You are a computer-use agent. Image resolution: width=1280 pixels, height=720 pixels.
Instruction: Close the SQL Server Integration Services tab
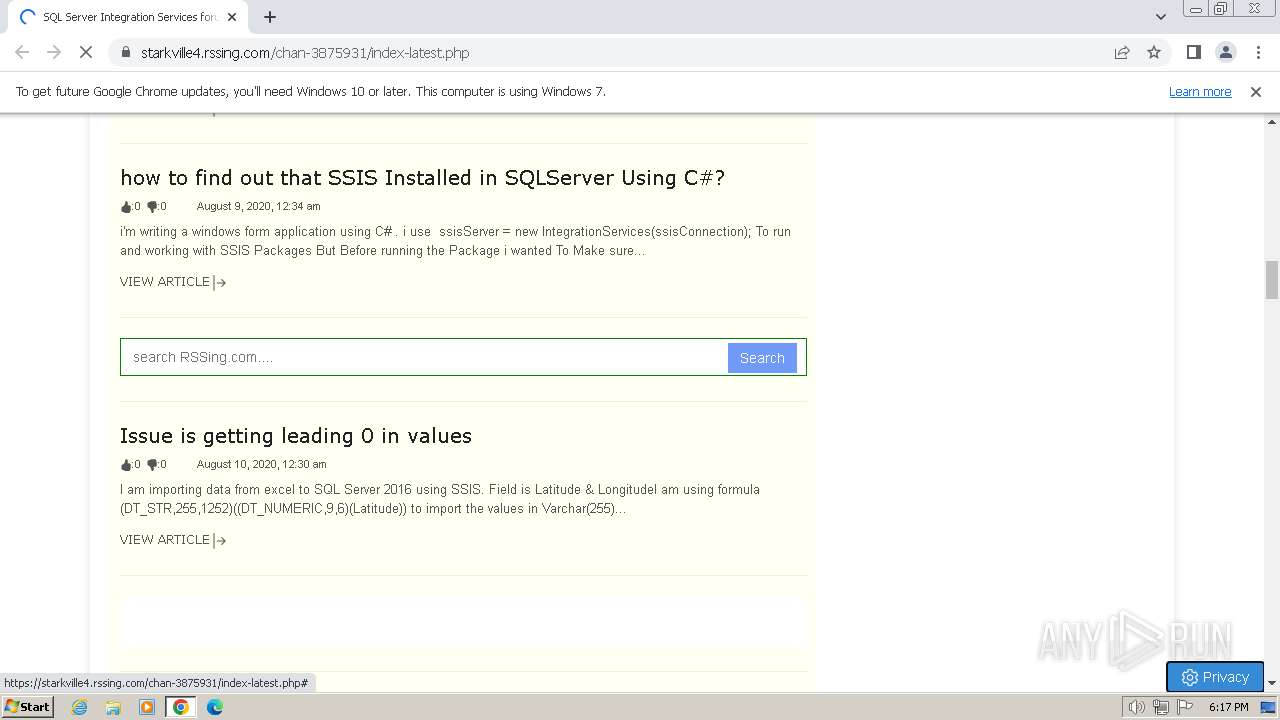click(x=232, y=17)
